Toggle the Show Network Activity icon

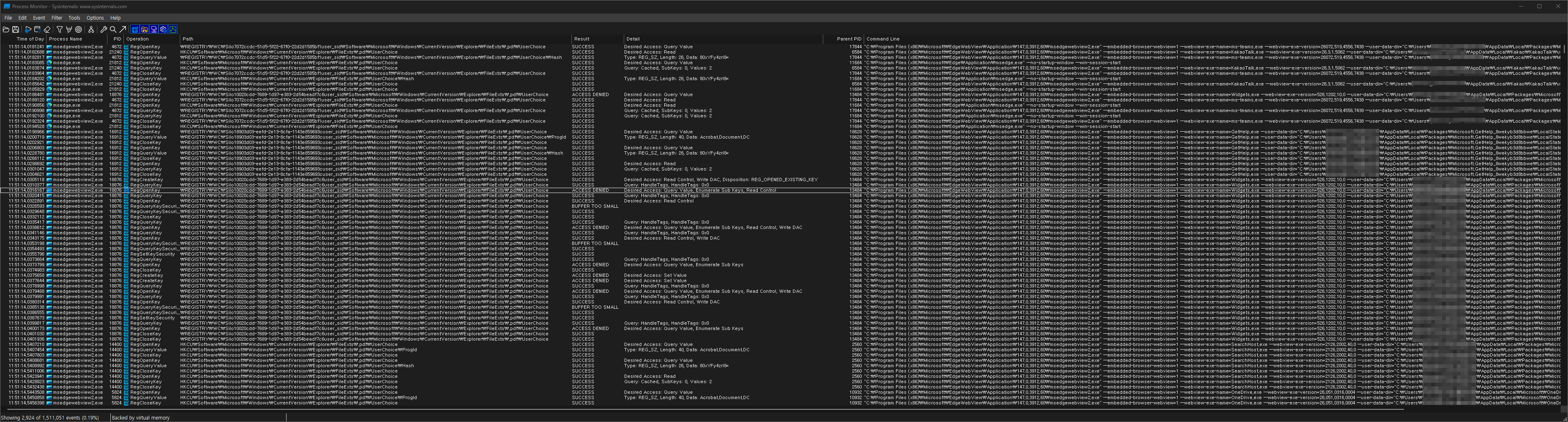(154, 29)
